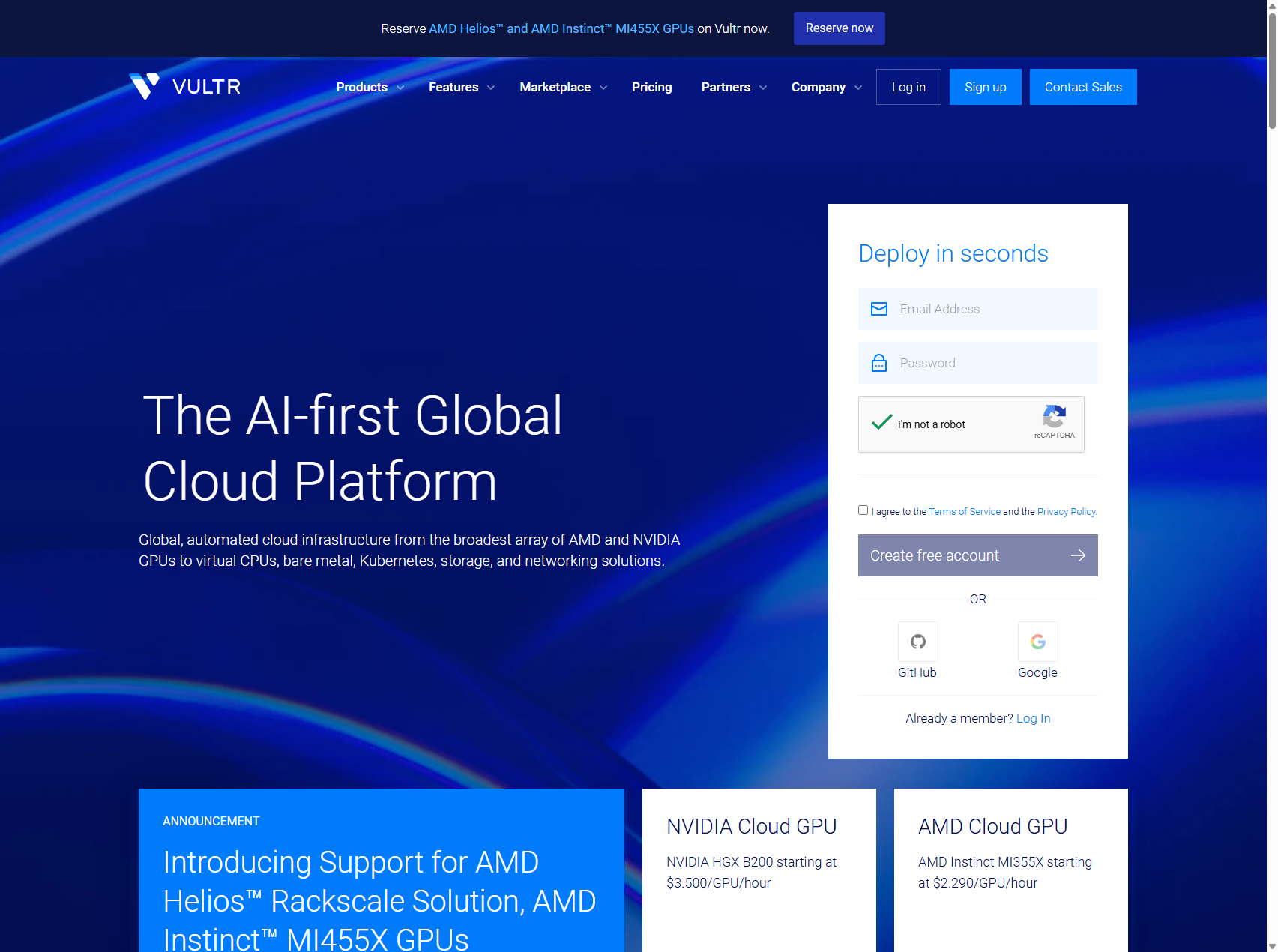Open the Partners menu
1278x952 pixels.
pos(726,87)
